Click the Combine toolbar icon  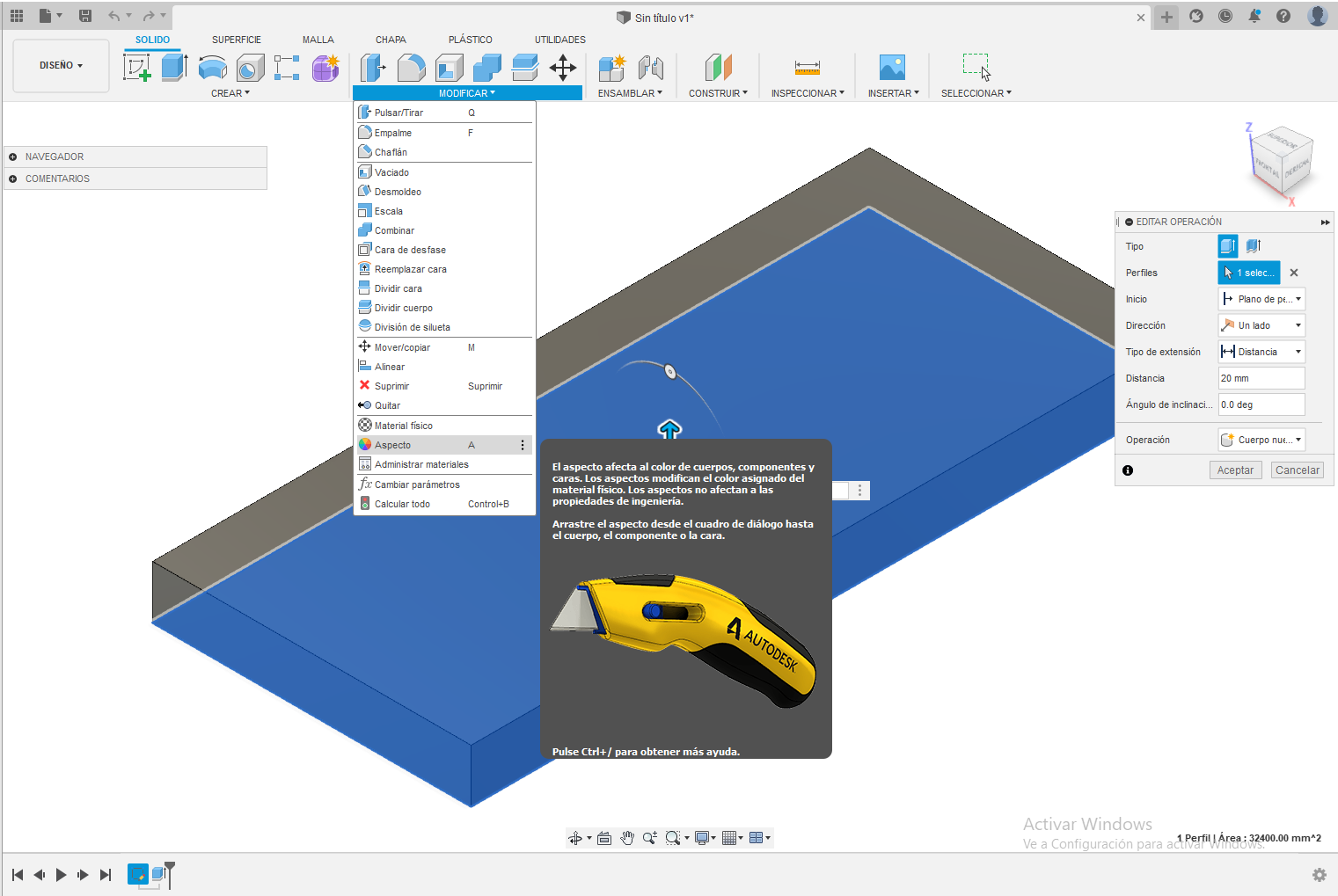point(487,68)
